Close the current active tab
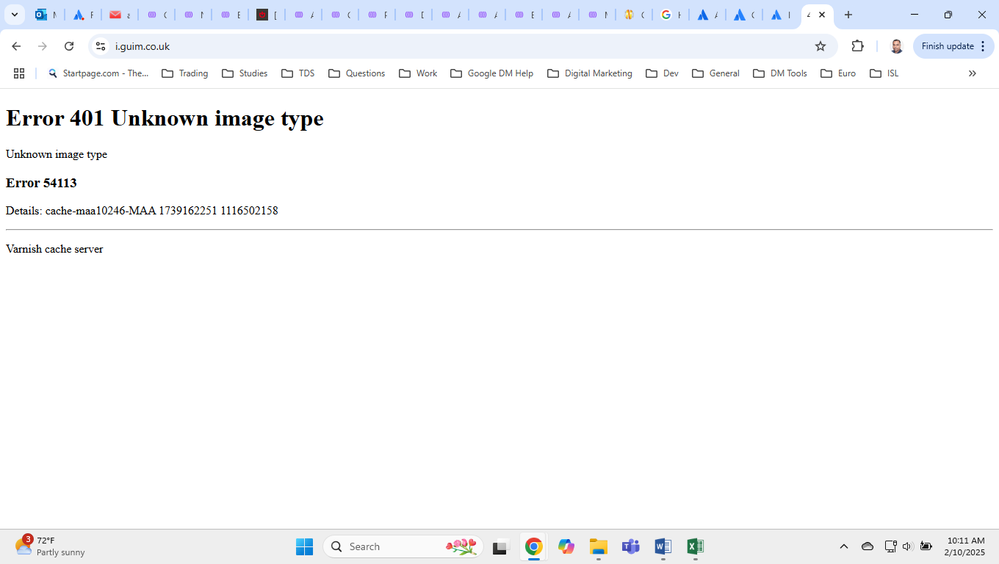The image size is (999, 564). (x=822, y=15)
